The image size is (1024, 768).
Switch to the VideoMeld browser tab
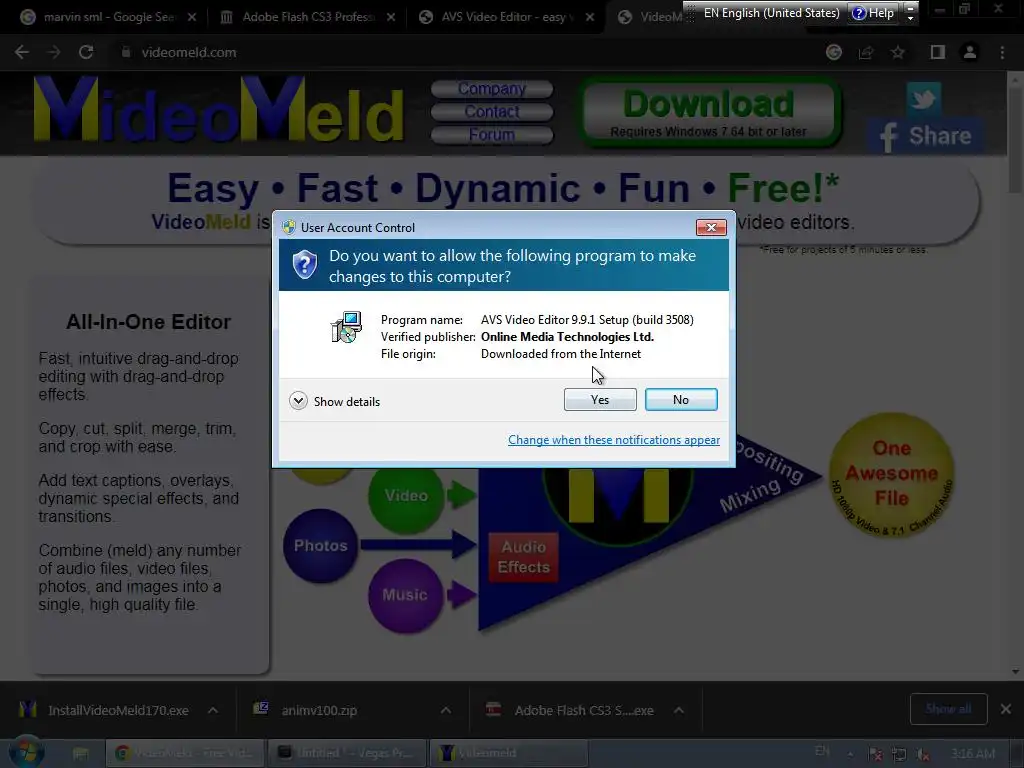tap(650, 17)
